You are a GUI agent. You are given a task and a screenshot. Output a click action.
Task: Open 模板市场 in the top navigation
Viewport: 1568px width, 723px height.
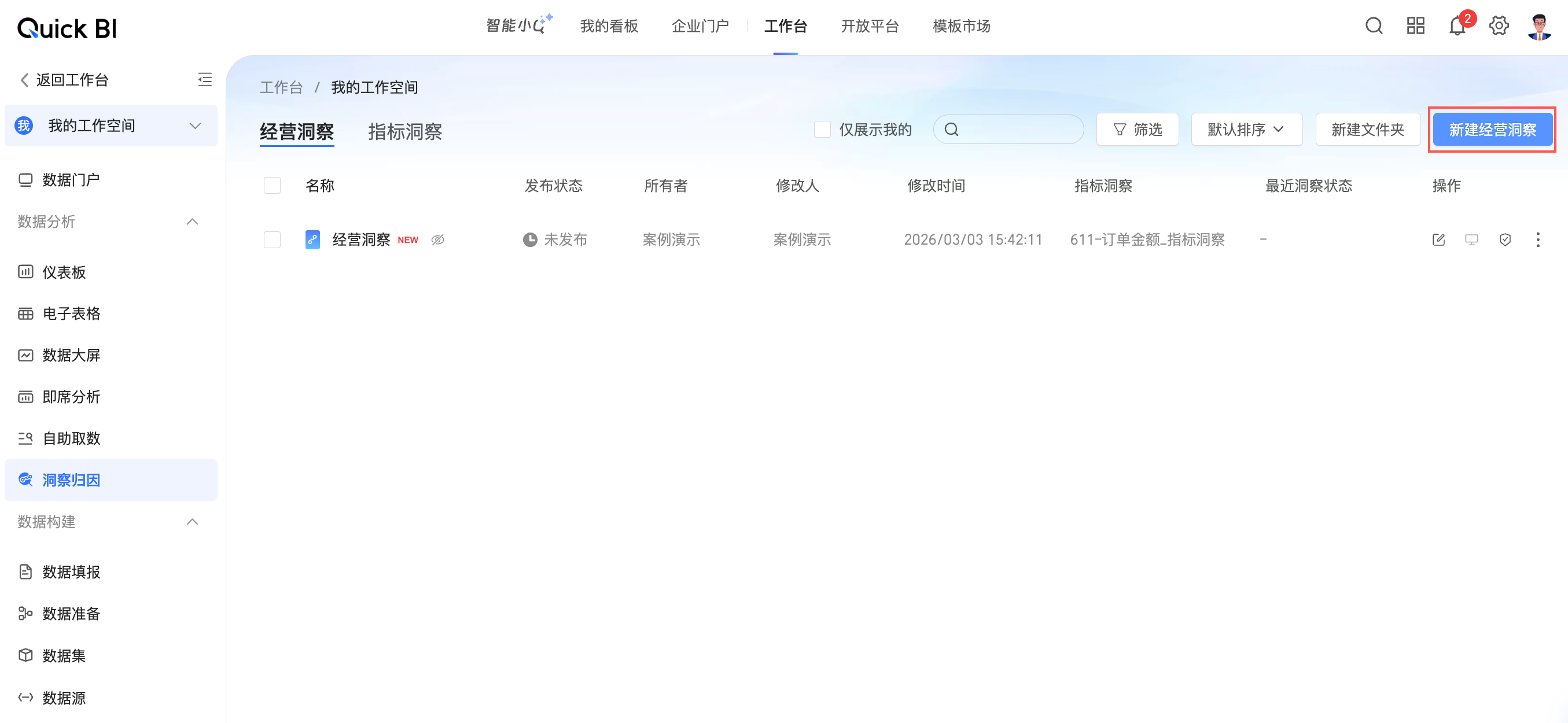[x=961, y=26]
